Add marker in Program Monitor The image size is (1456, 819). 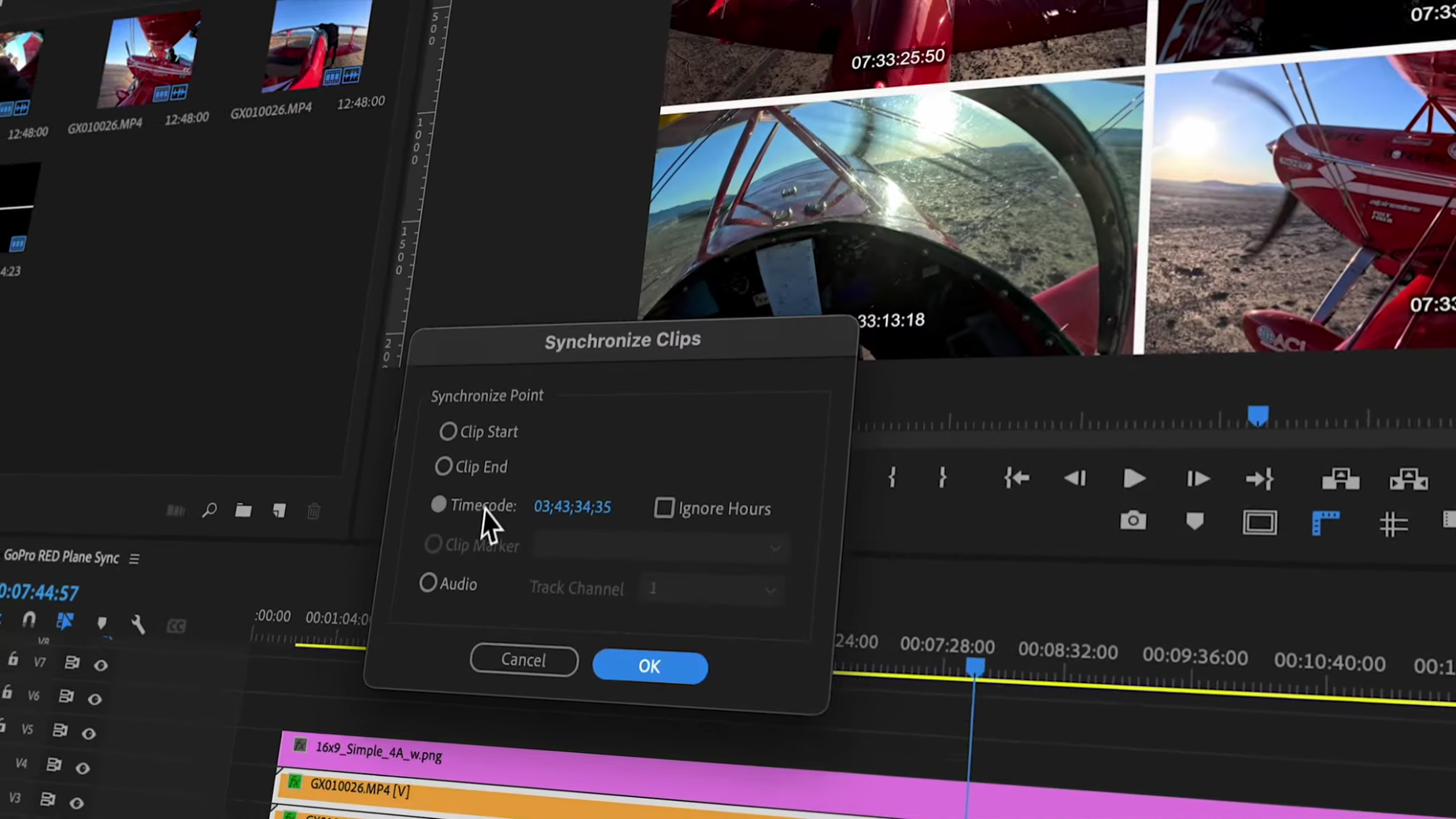tap(1195, 522)
